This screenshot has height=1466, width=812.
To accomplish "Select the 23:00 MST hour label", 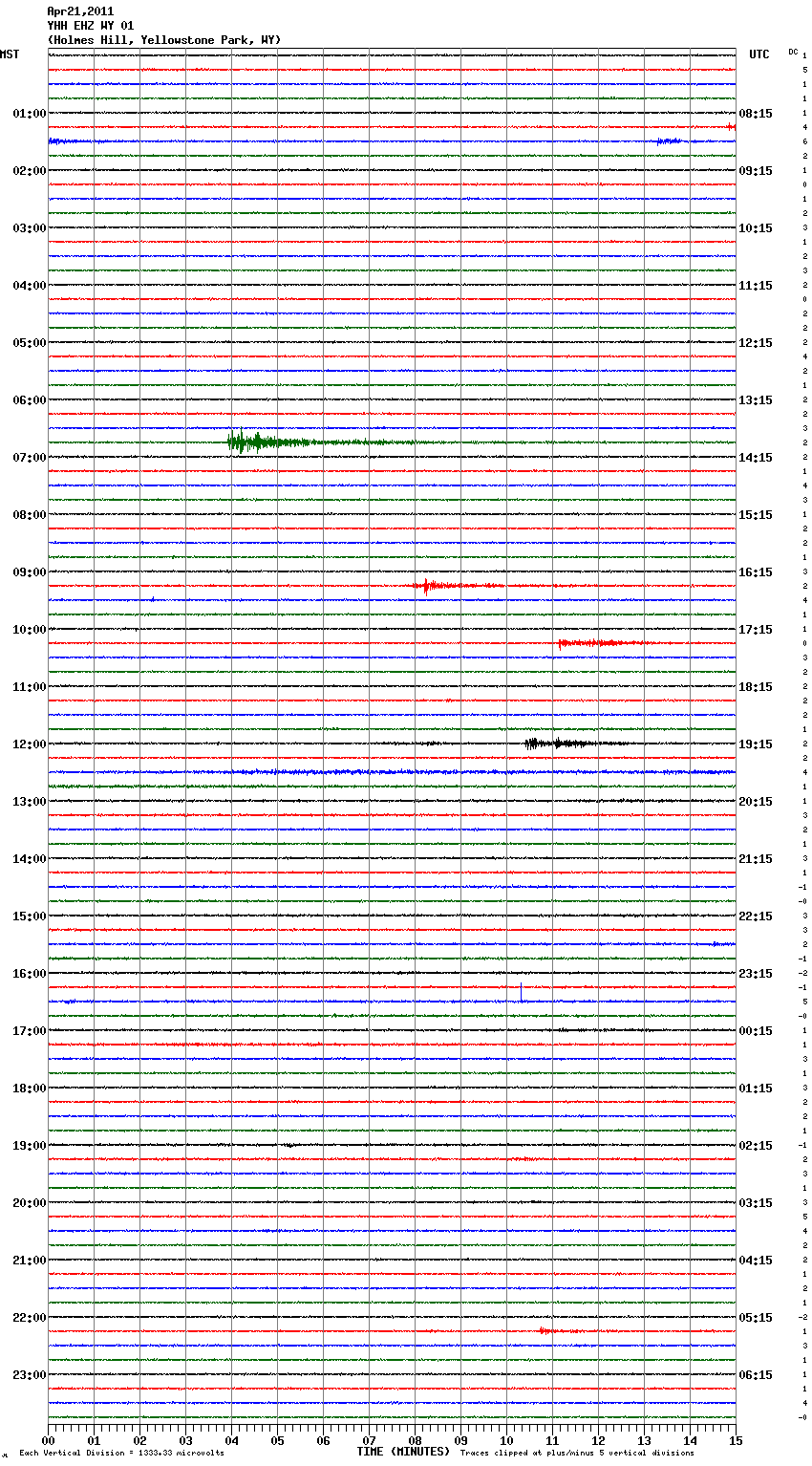I will coord(30,1375).
